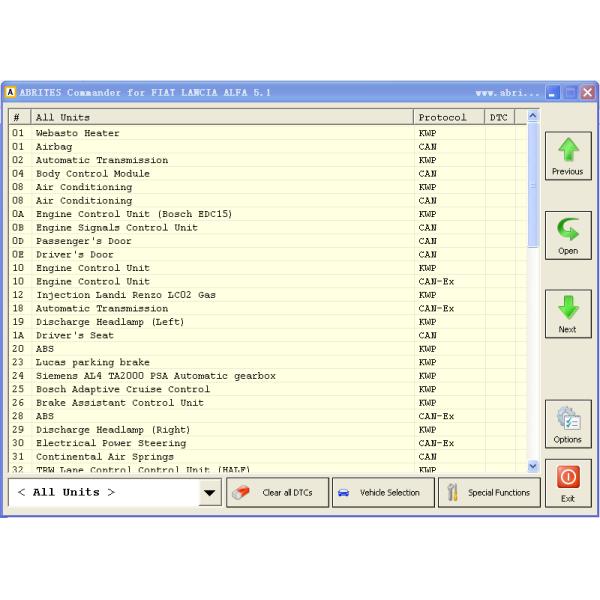Image resolution: width=600 pixels, height=600 pixels.
Task: Close the ABRITES Commander window
Action: pyautogui.click(x=587, y=93)
